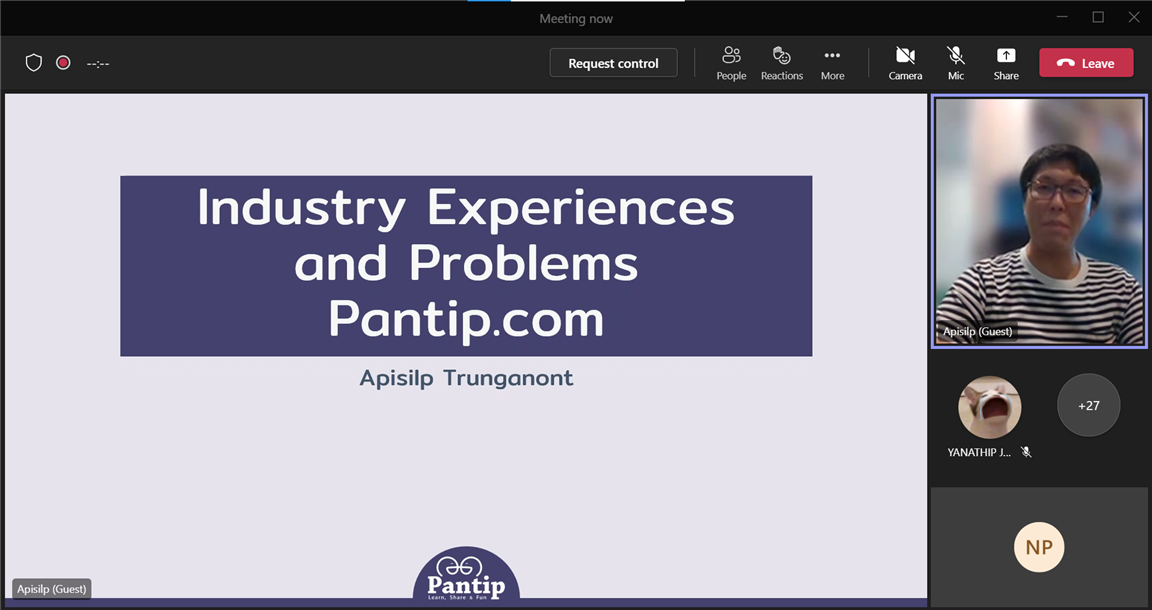This screenshot has width=1152, height=610.
Task: Unmute the Mic
Action: click(x=956, y=63)
